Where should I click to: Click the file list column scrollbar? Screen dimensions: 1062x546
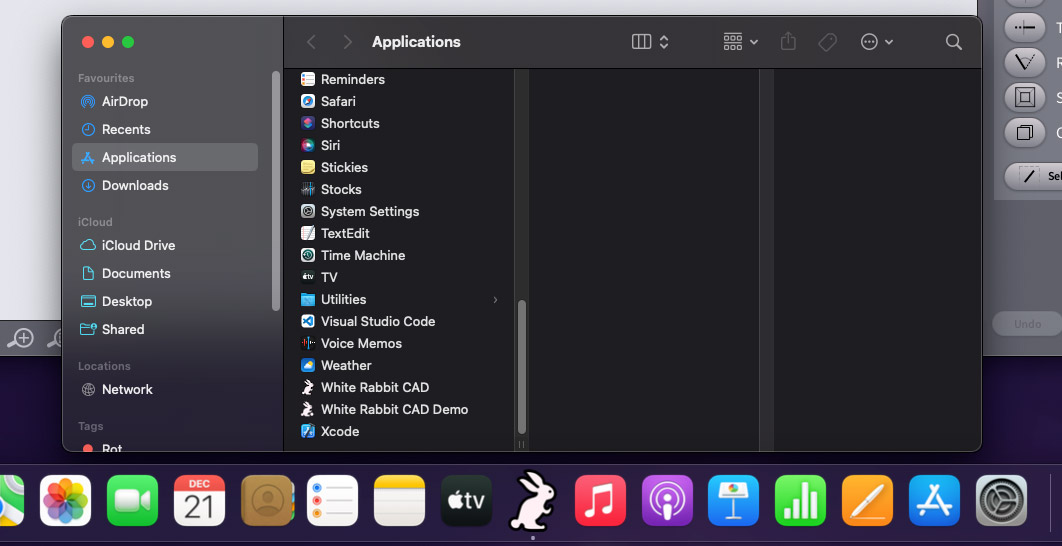coord(522,366)
